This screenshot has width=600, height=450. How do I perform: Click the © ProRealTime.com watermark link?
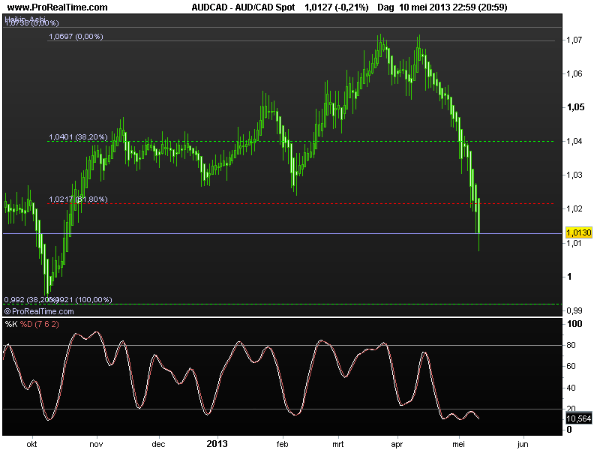click(x=38, y=310)
